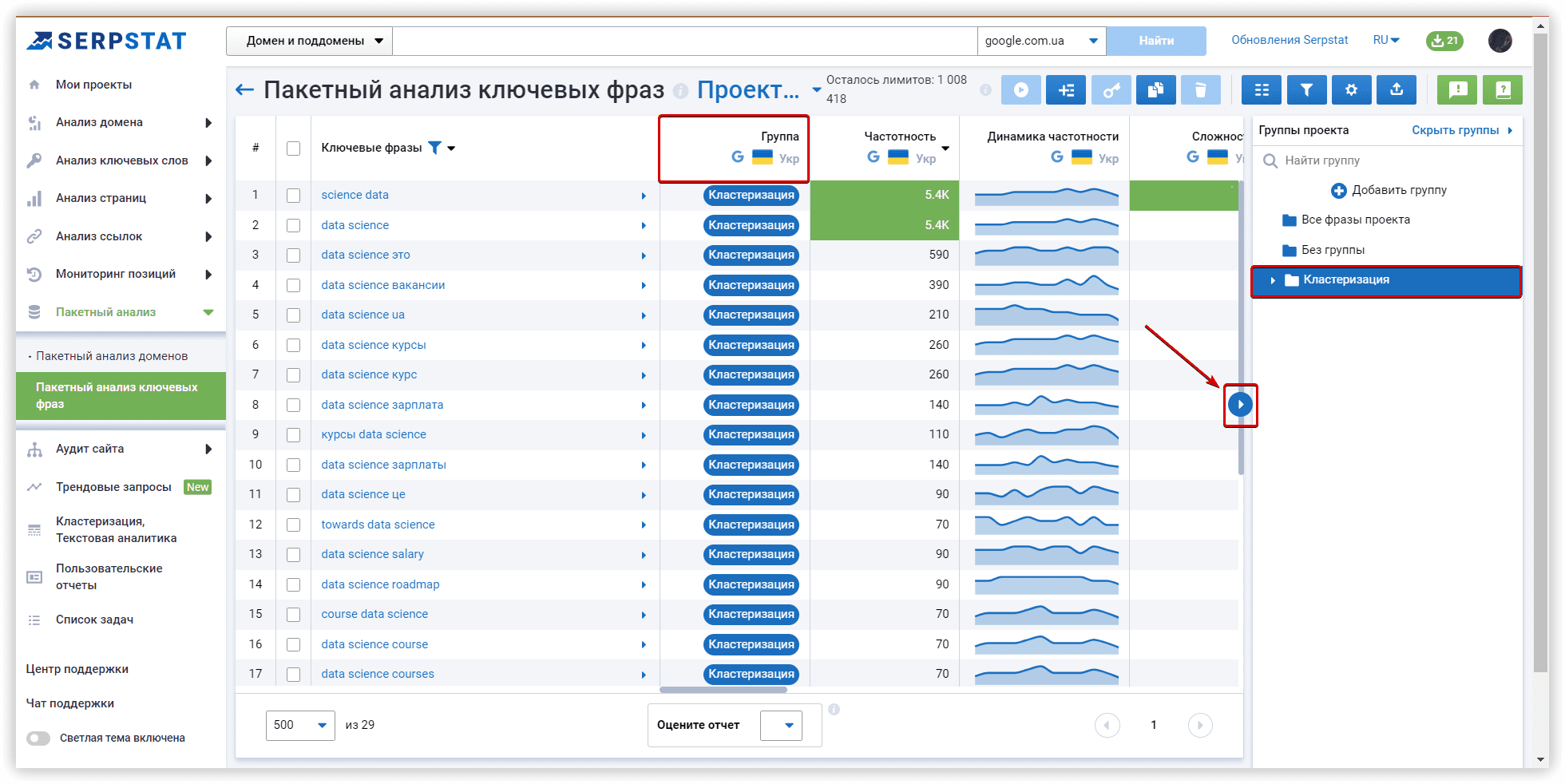Screen dimensions: 1565x784
Task: Click the add keywords list icon
Action: point(1066,90)
